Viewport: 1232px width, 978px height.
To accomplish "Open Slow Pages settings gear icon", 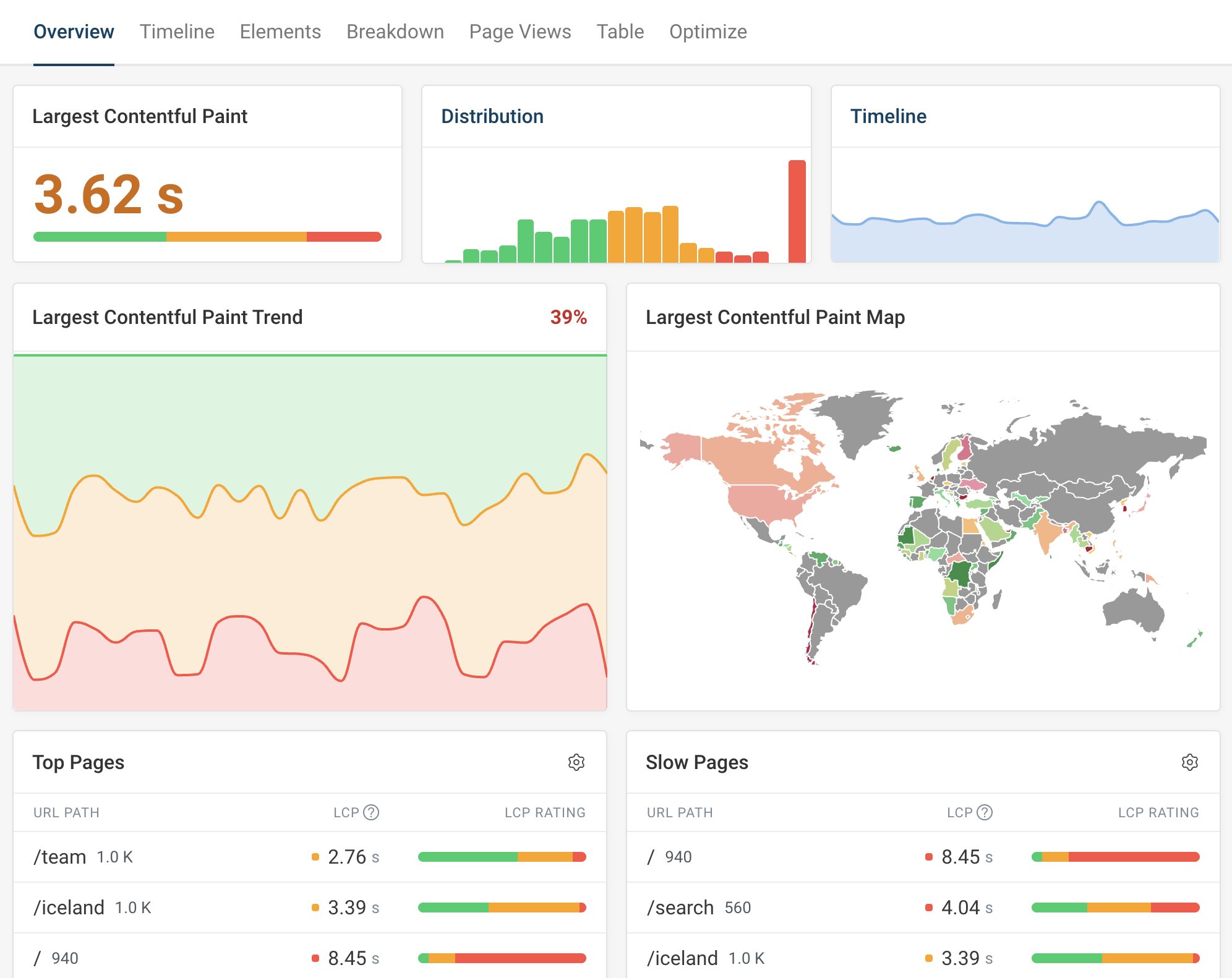I will [x=1189, y=762].
